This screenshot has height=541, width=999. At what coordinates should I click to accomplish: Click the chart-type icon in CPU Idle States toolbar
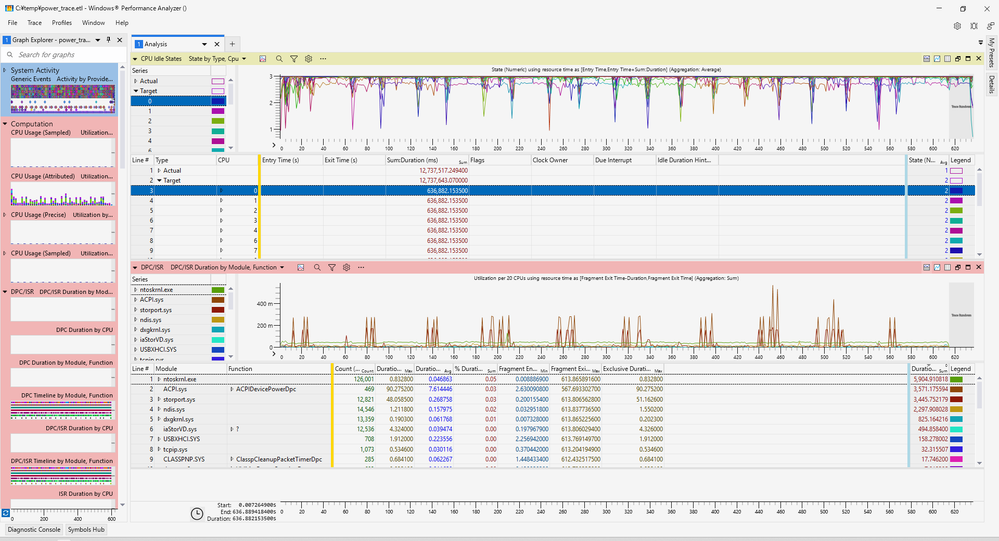pyautogui.click(x=262, y=59)
